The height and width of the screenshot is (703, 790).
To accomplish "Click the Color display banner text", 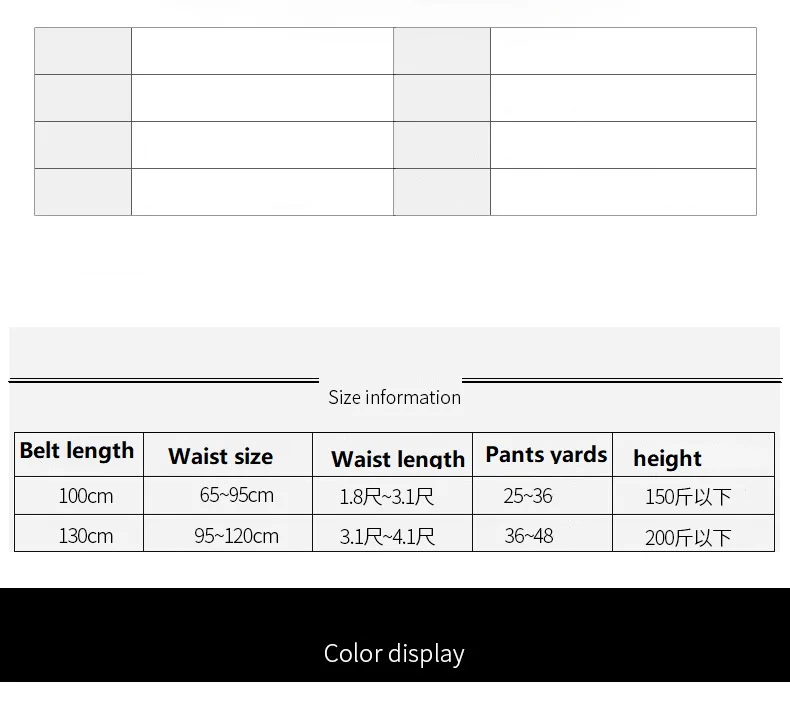I will click(394, 654).
